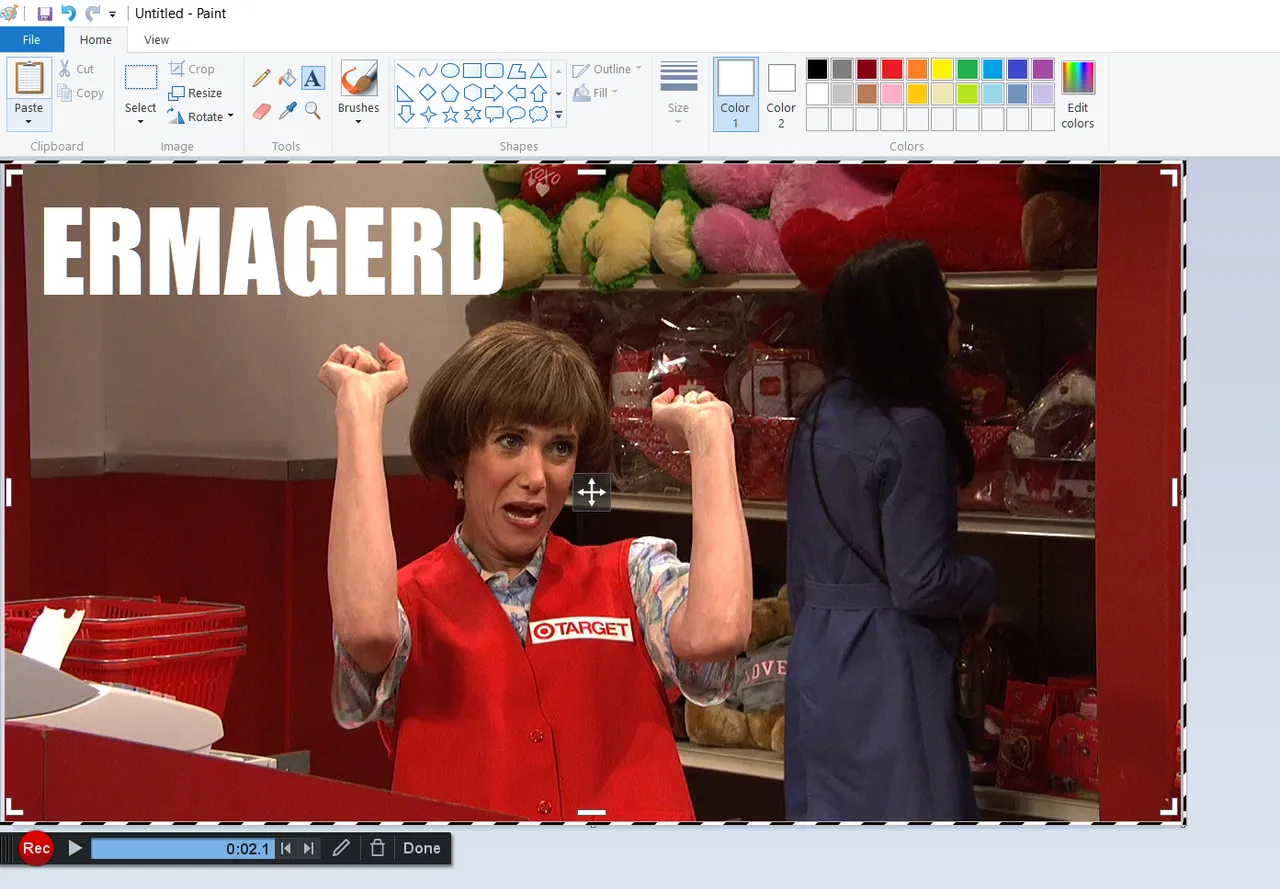Click the Paste clipboard icon
Viewport: 1280px width, 889px height.
click(x=29, y=78)
